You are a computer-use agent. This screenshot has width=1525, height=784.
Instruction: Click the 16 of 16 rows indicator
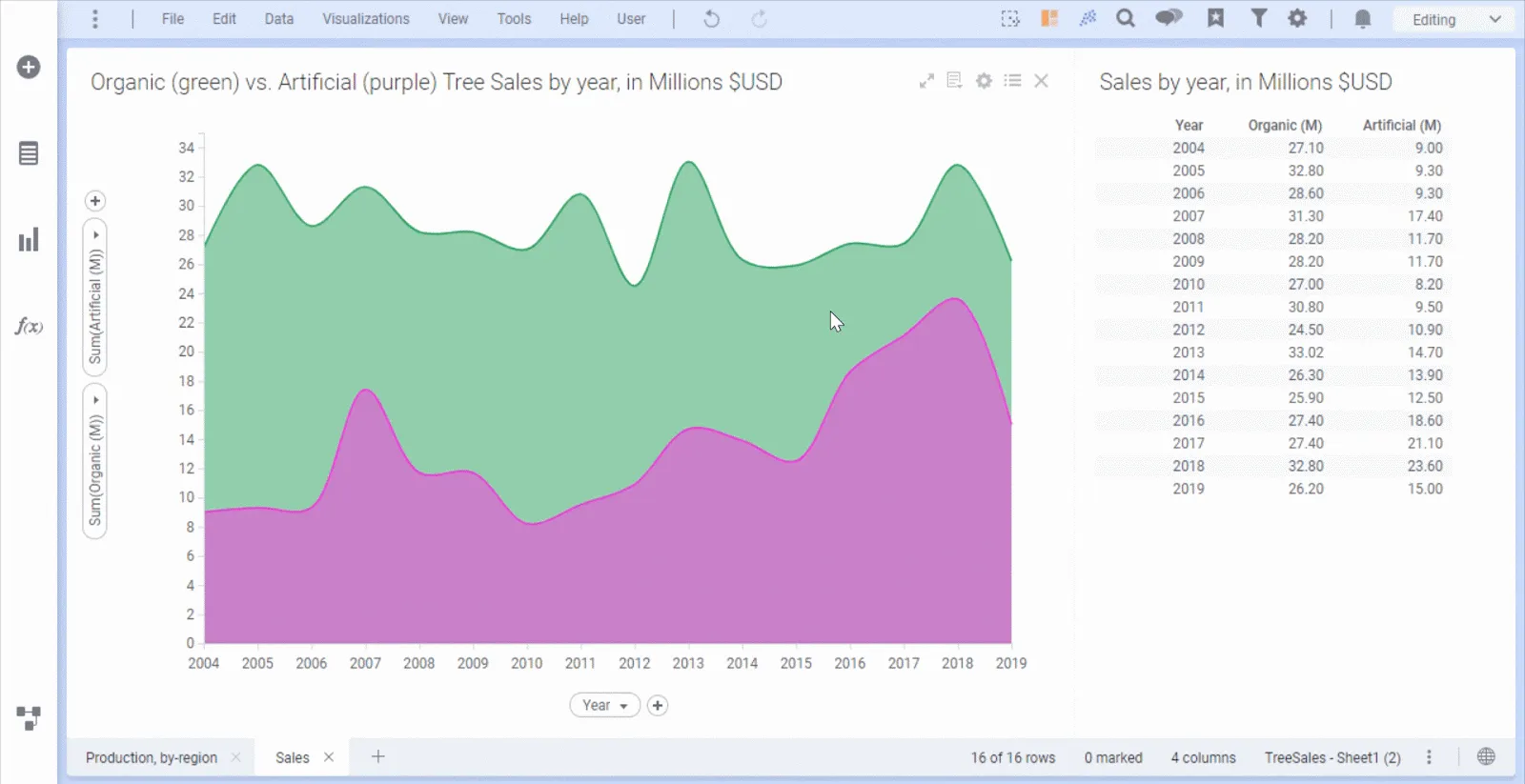coord(1013,758)
